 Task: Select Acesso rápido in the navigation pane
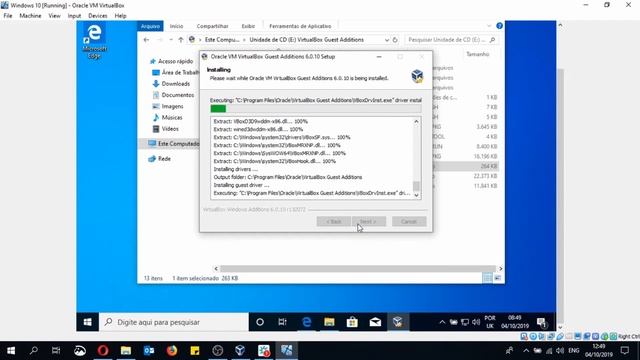coord(175,61)
